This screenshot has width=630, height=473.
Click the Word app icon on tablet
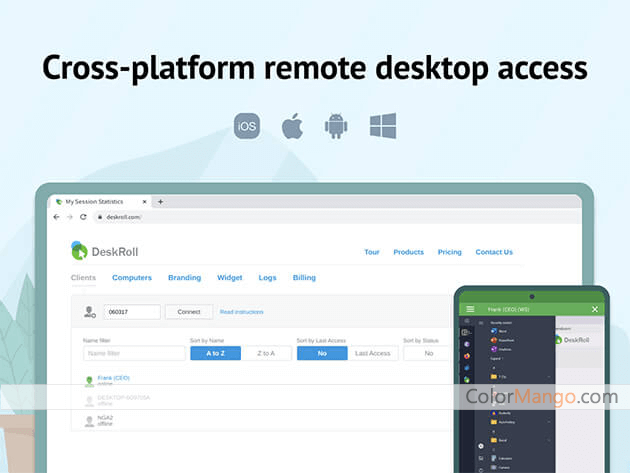pos(494,331)
